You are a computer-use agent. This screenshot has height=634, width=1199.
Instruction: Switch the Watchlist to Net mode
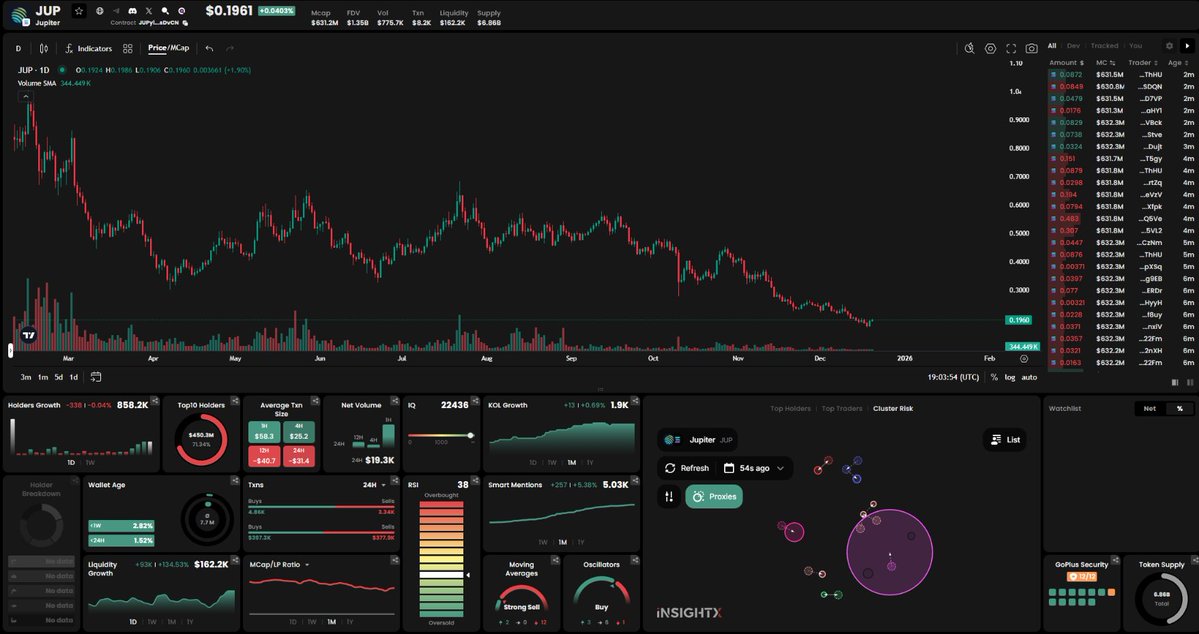(x=1149, y=408)
